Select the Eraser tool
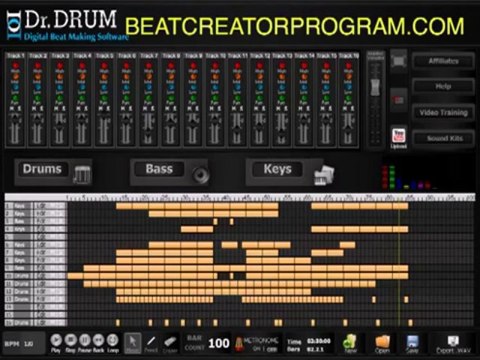Image resolution: width=480 pixels, height=360 pixels. [170, 343]
